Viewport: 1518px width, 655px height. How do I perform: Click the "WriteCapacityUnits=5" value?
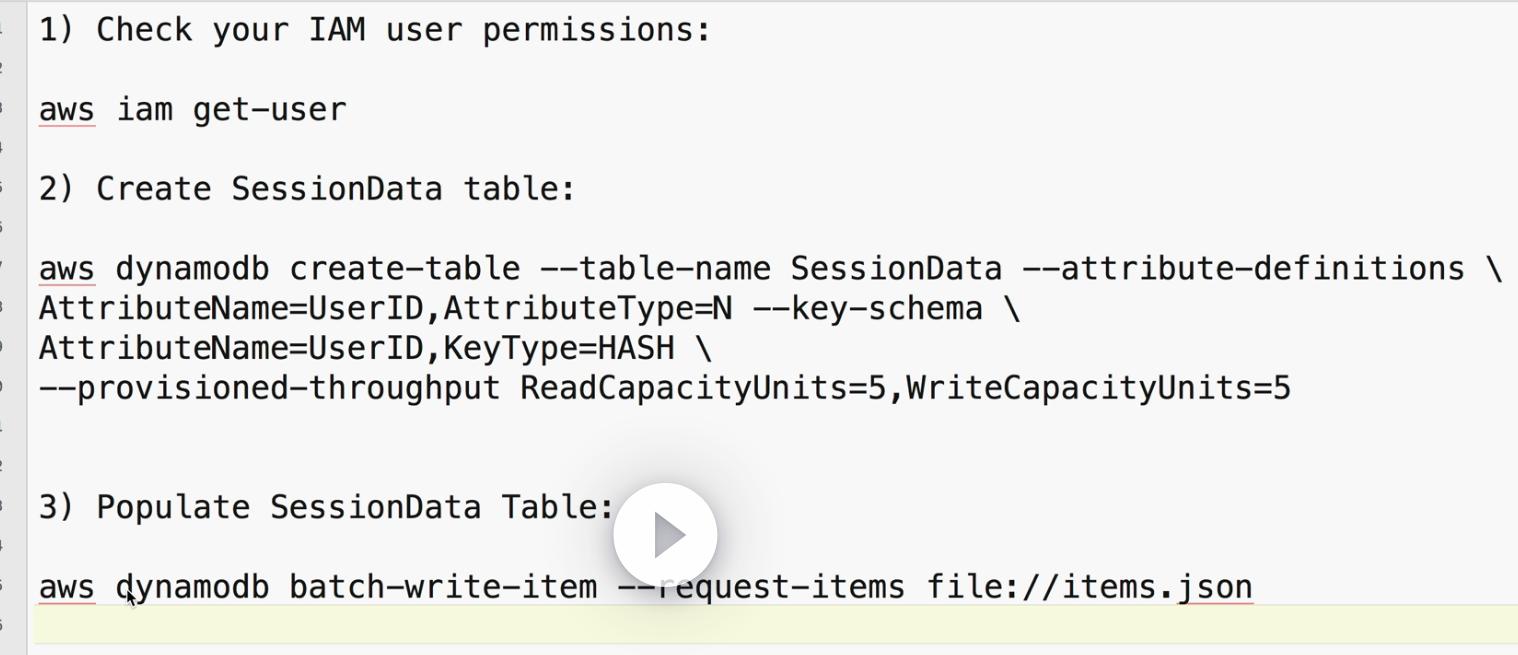pos(1098,388)
